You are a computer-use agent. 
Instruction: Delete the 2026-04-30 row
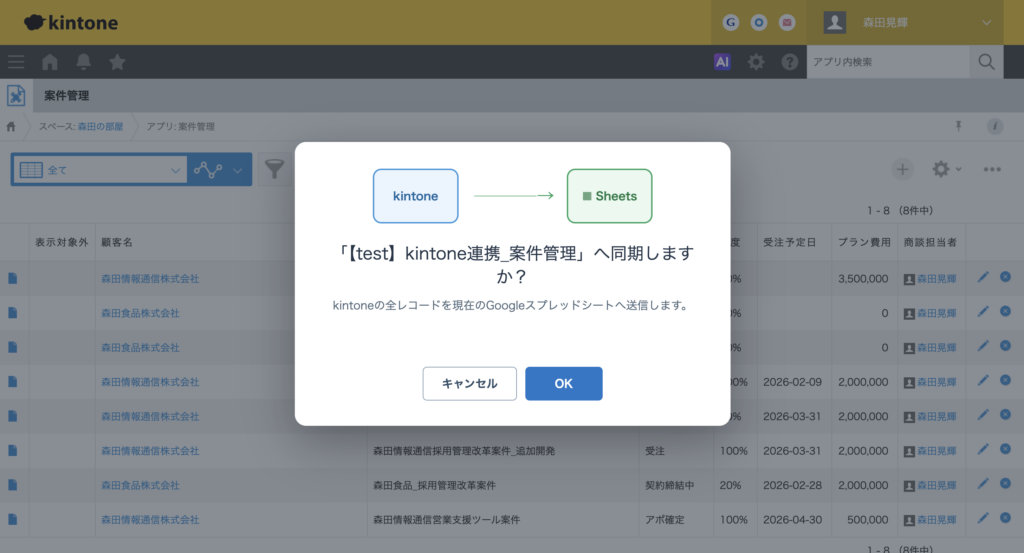1005,518
